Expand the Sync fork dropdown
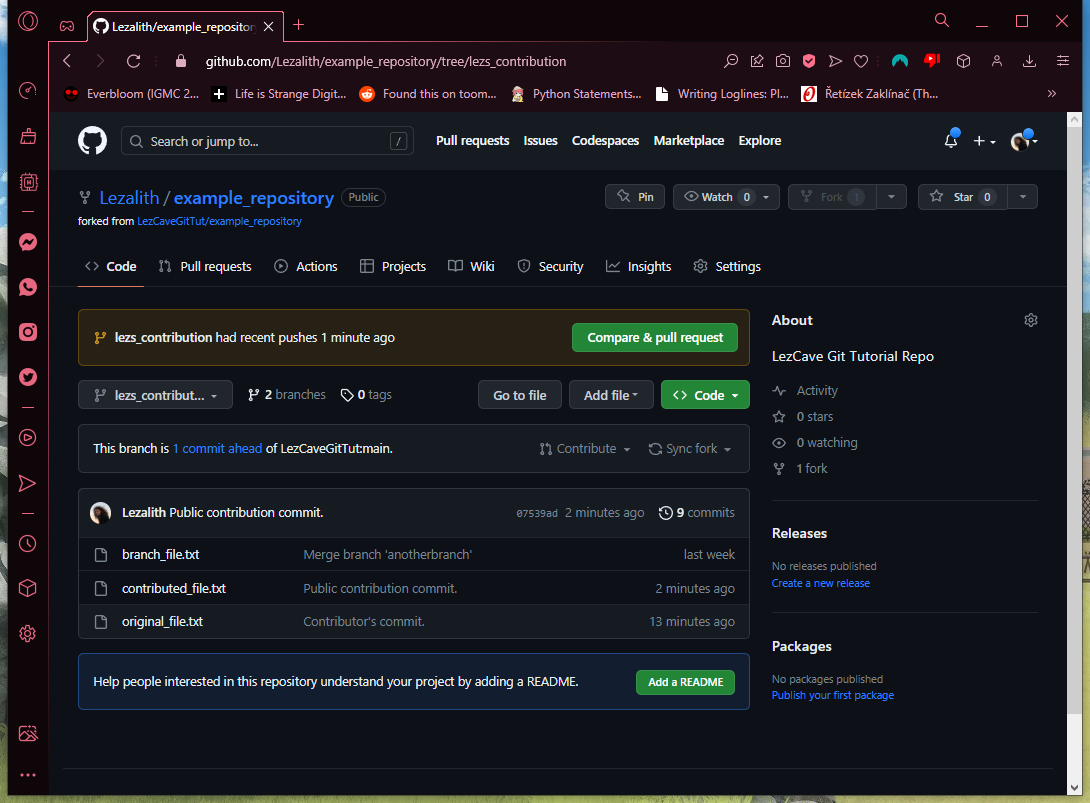Screen dimensions: 1090x803 pyautogui.click(x=690, y=448)
